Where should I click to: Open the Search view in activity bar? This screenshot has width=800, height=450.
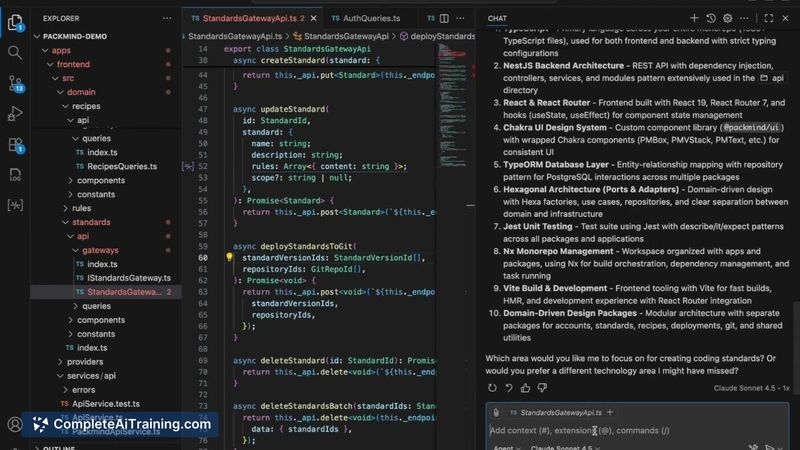coord(15,53)
